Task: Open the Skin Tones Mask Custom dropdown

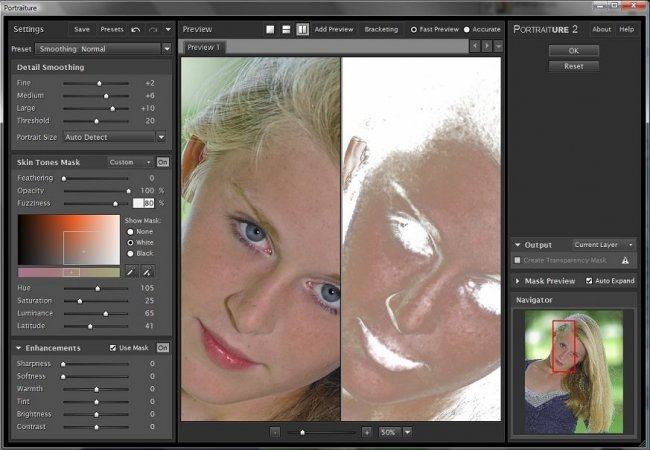Action: coord(130,162)
